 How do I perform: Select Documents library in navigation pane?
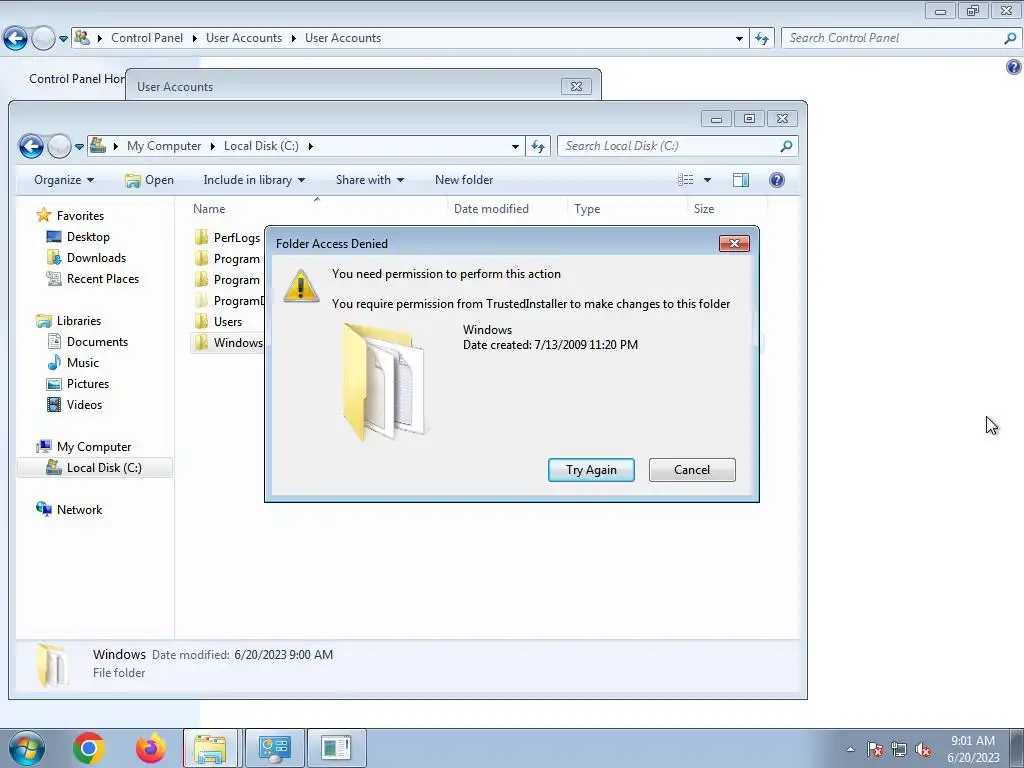click(x=88, y=342)
